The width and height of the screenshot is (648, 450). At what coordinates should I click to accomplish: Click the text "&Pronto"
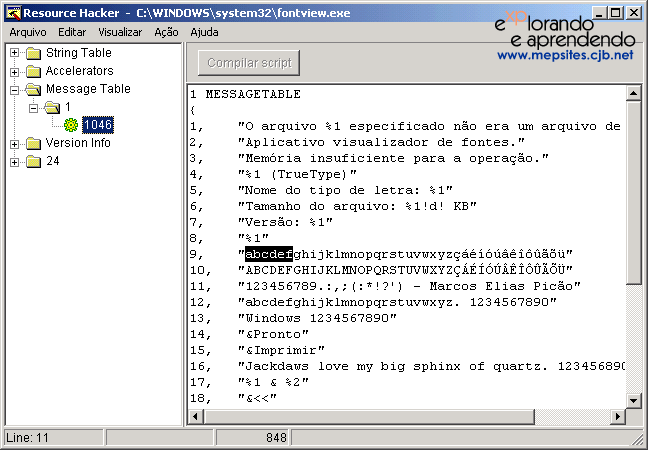(x=273, y=334)
